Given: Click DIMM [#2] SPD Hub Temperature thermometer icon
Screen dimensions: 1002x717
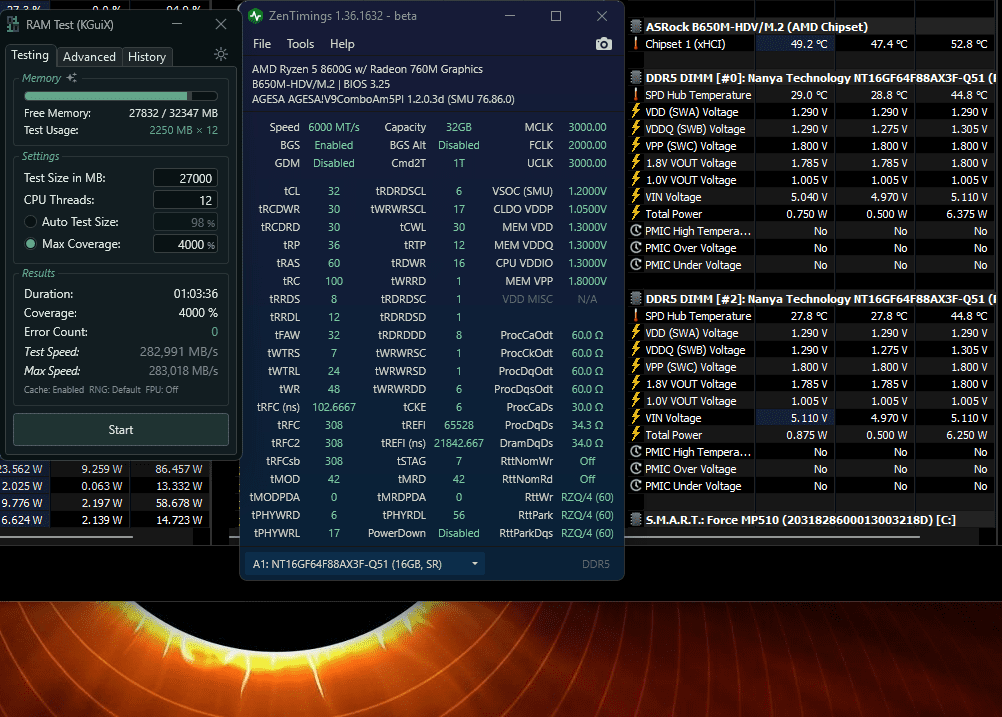Looking at the screenshot, I should pyautogui.click(x=636, y=316).
